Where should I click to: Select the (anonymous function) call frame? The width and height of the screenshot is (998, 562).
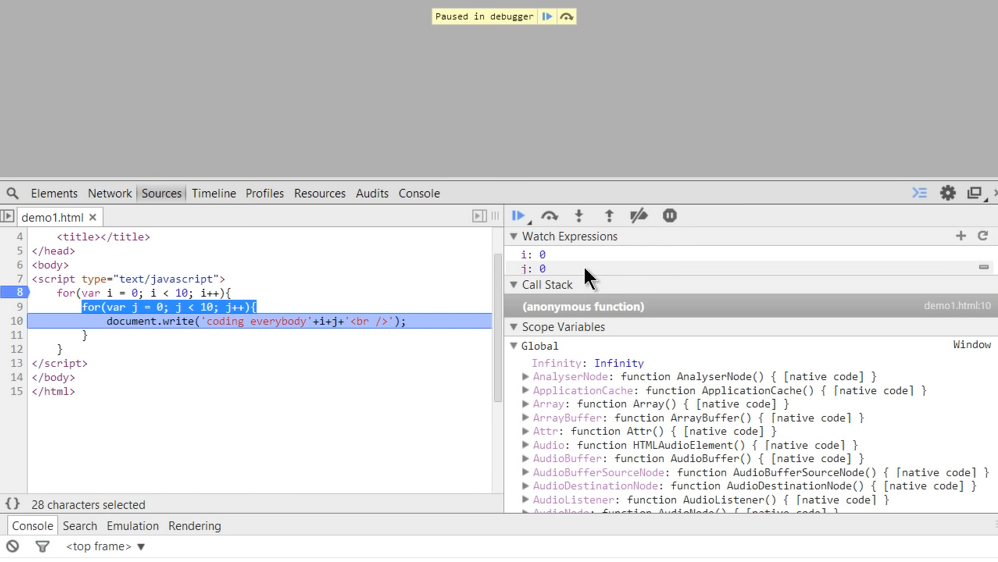pos(751,306)
